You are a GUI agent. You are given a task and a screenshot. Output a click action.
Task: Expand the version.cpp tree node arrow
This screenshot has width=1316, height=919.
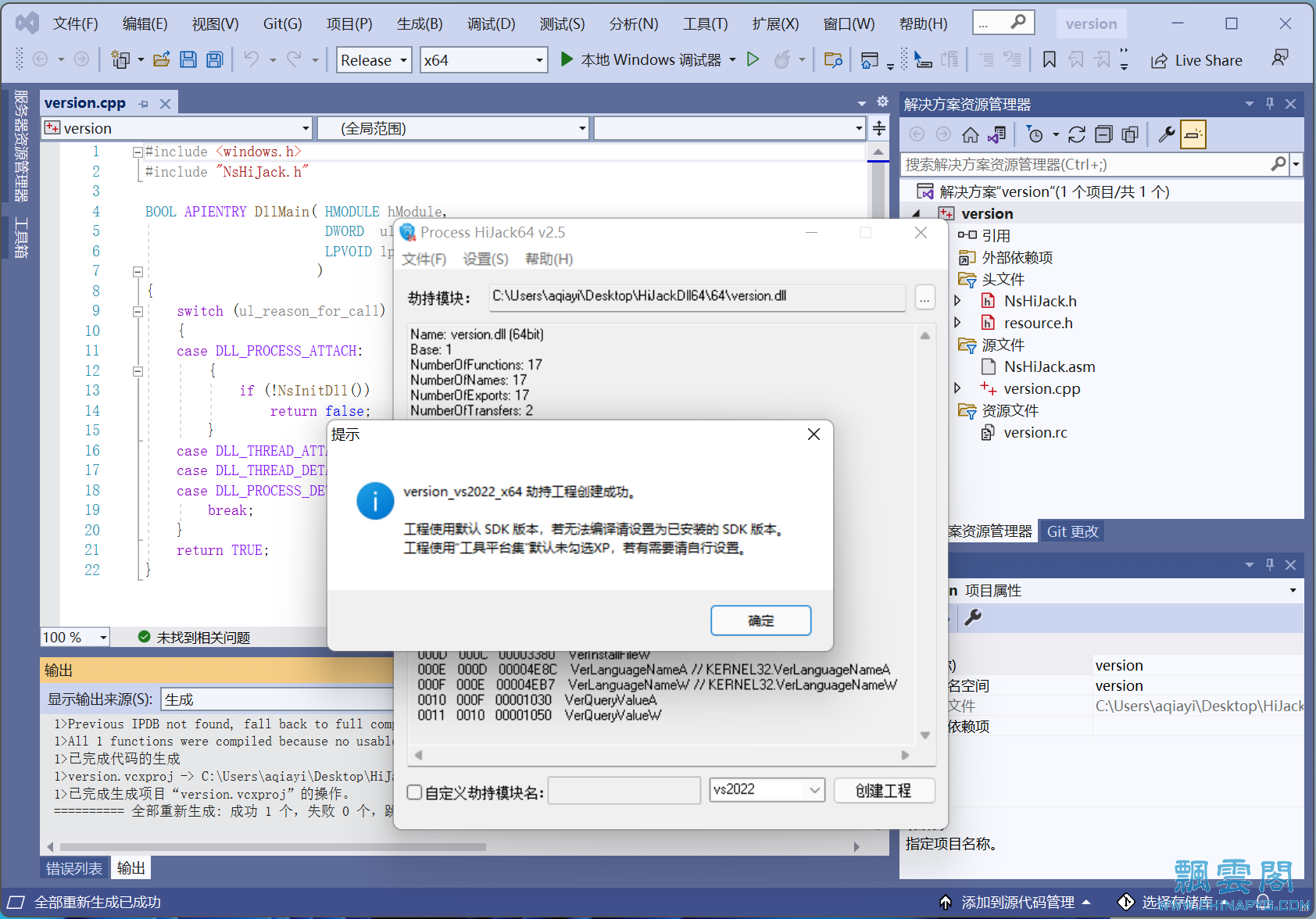[957, 388]
